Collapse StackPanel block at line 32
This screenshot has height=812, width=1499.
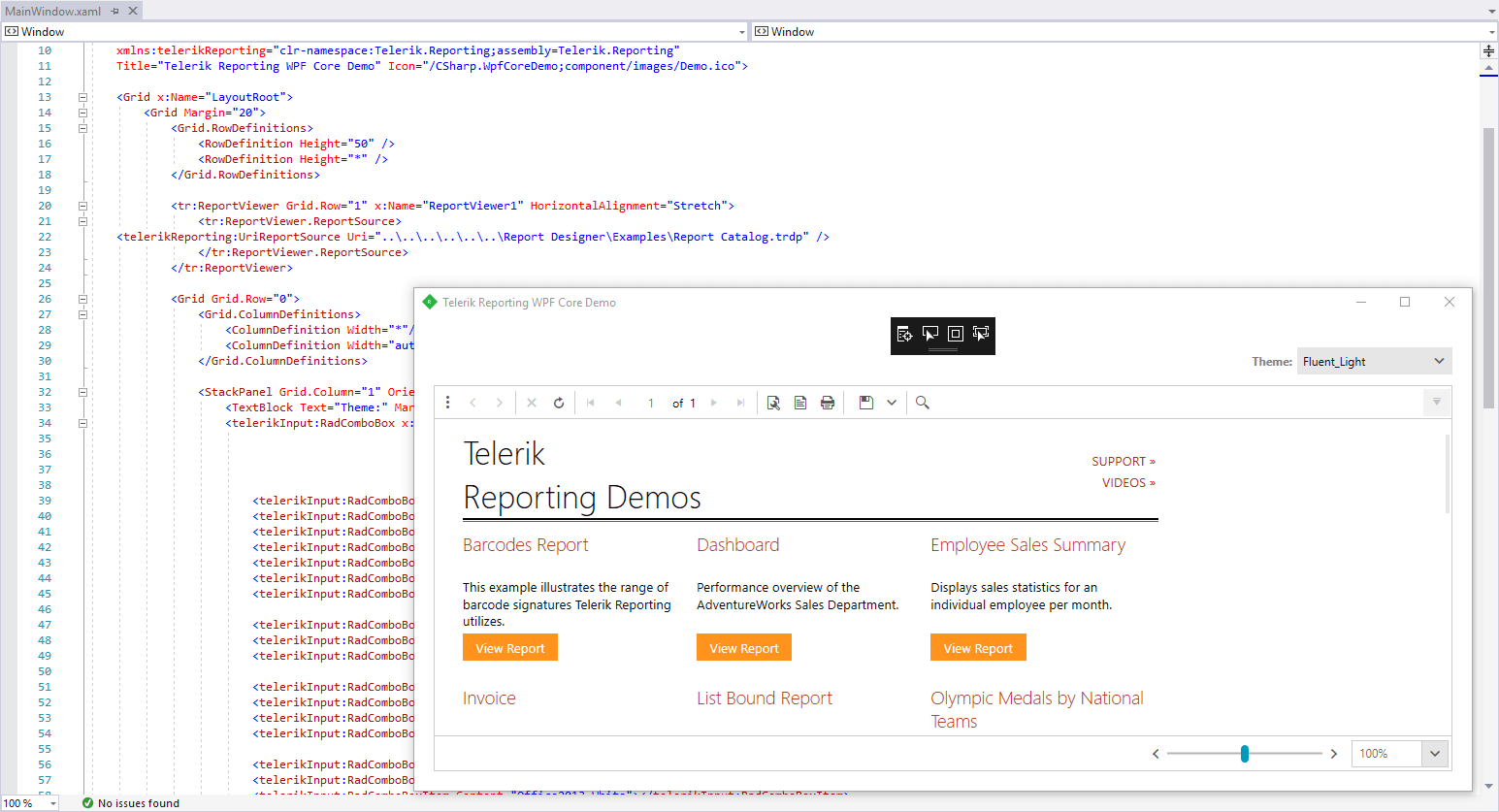coord(82,392)
